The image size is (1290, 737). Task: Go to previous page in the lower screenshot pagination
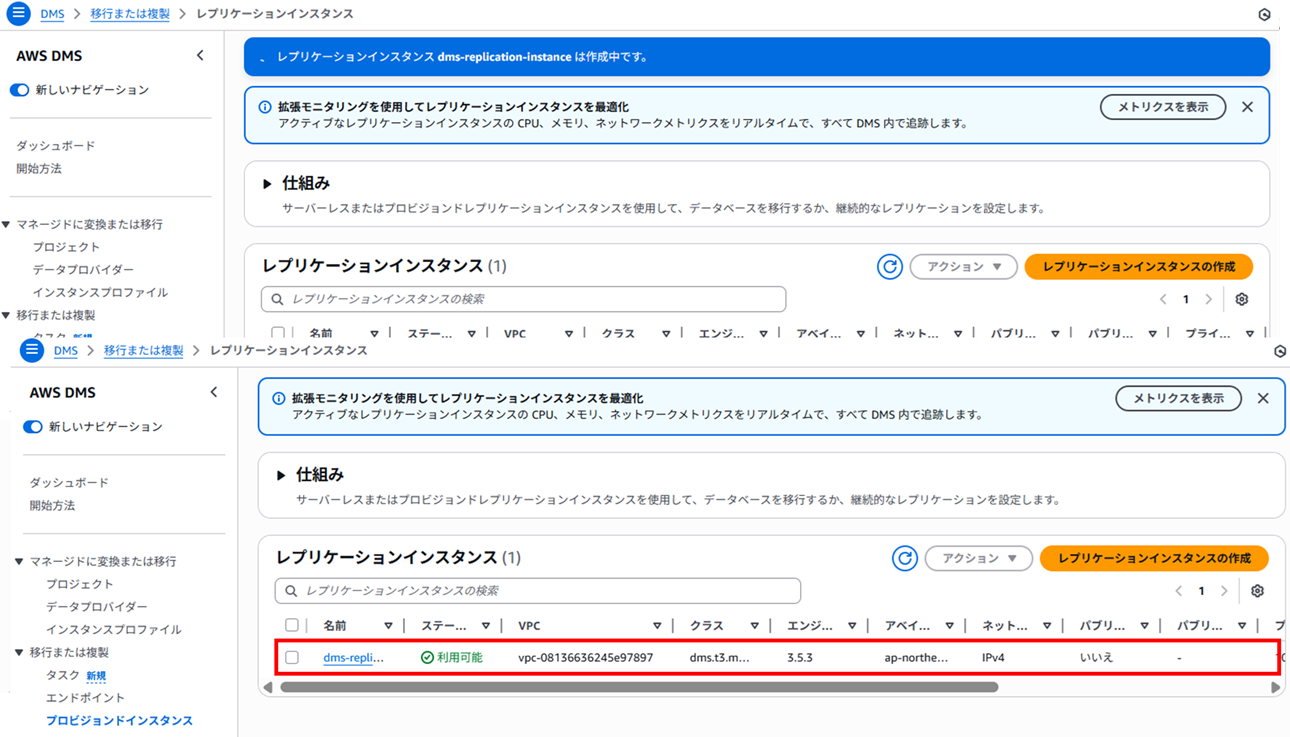1178,591
